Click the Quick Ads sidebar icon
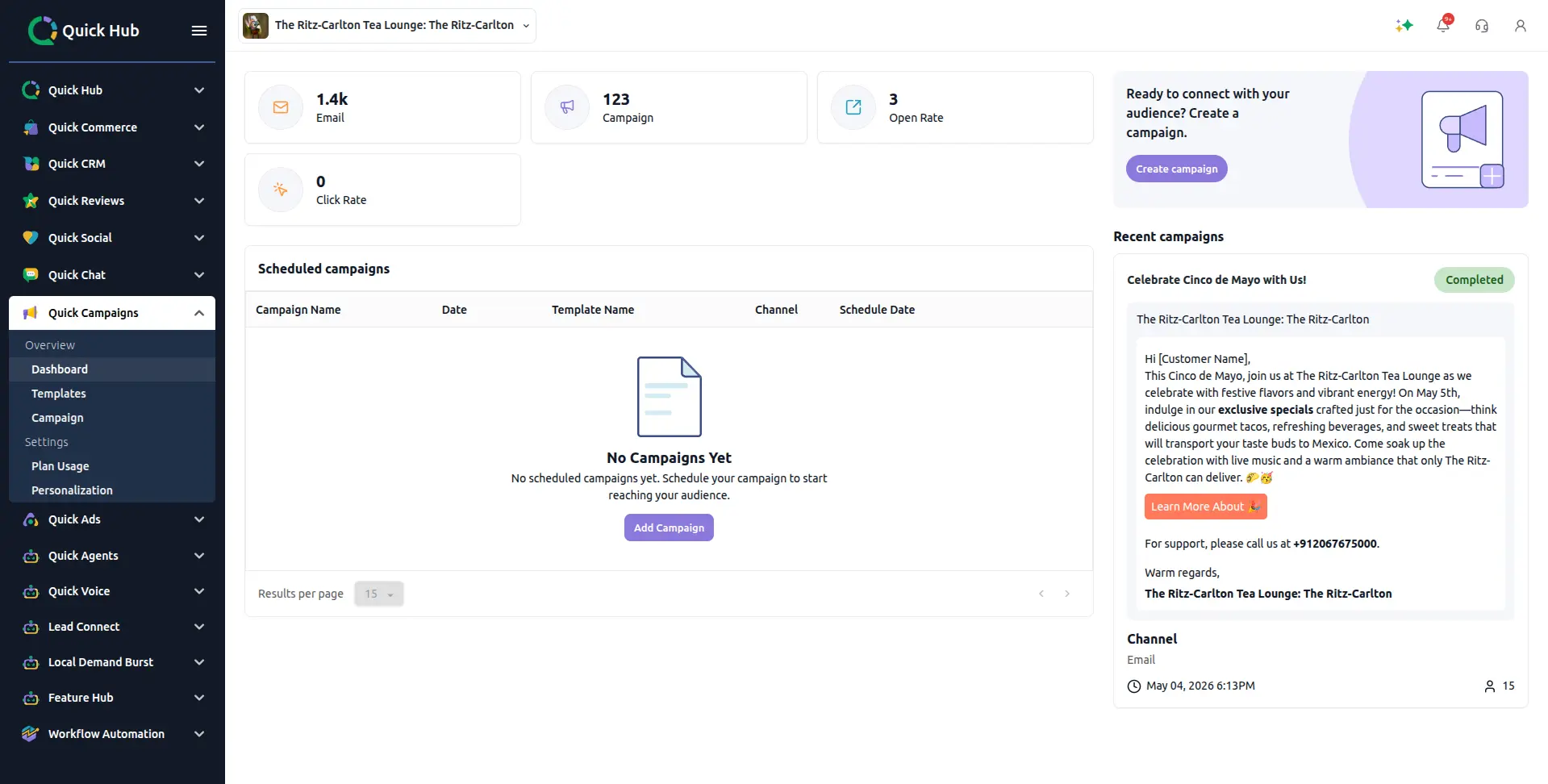The image size is (1548, 784). (31, 519)
